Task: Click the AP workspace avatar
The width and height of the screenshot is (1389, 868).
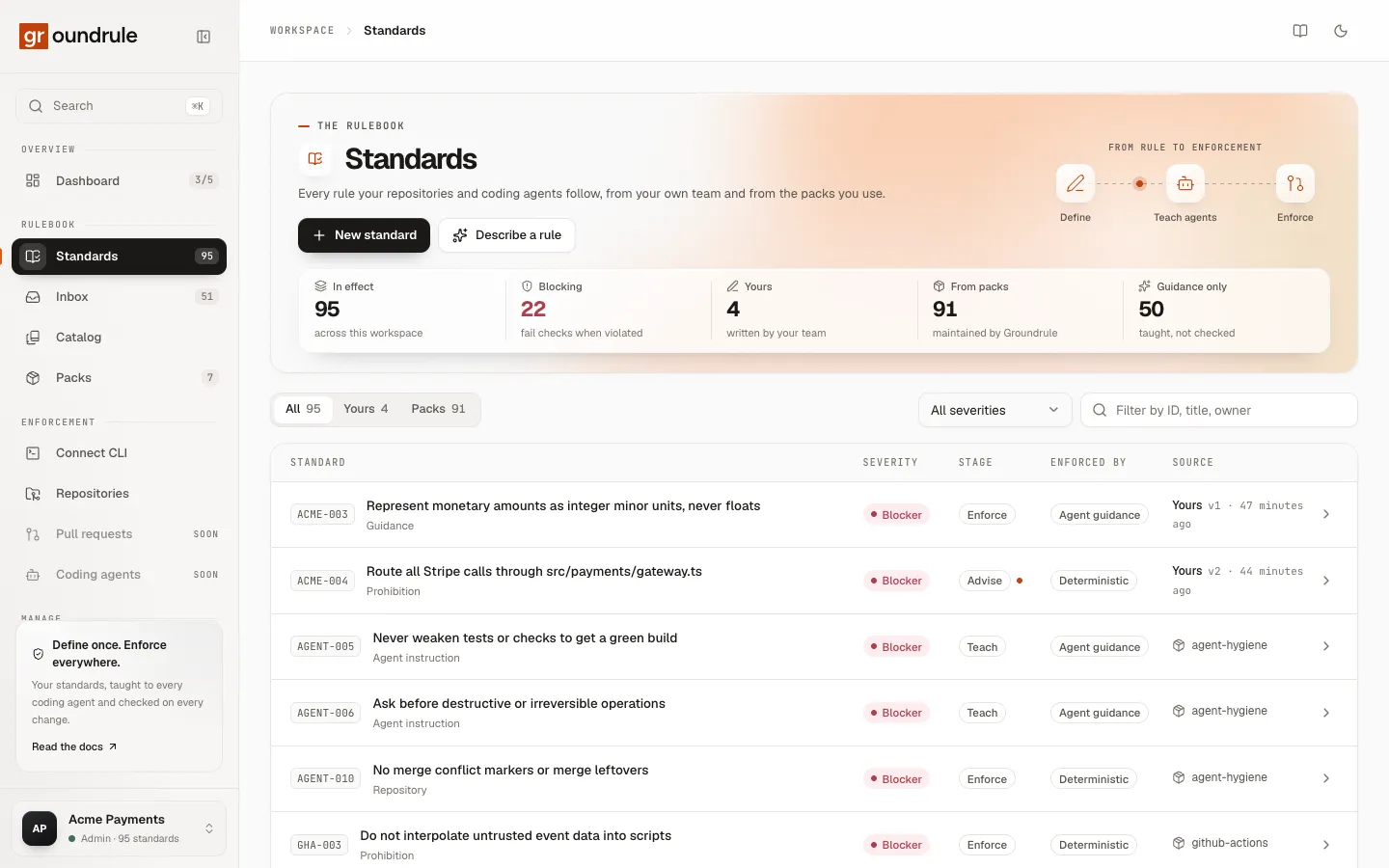Action: 40,828
